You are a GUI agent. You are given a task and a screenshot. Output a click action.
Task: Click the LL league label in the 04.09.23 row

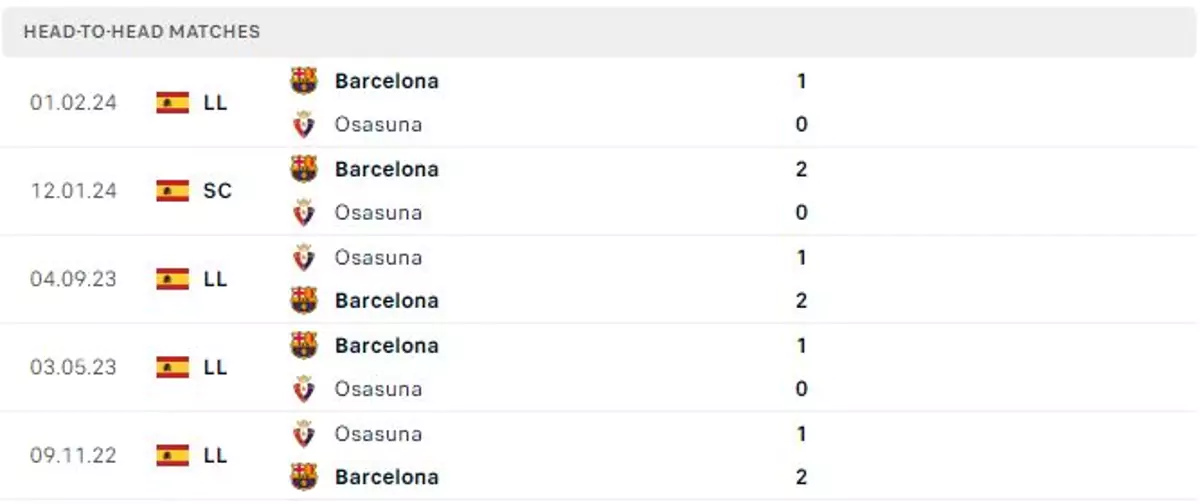215,279
